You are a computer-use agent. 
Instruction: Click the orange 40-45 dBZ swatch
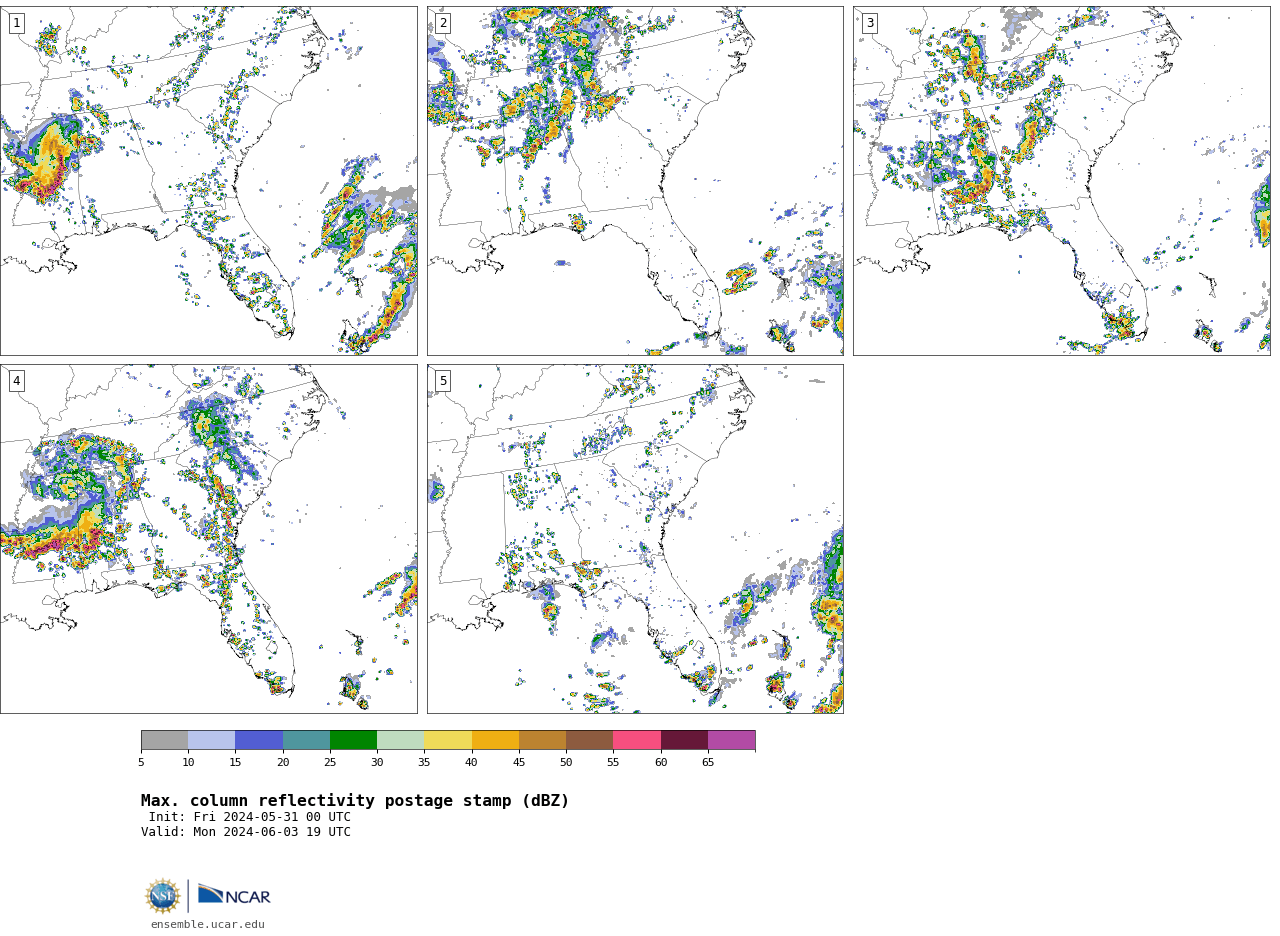tap(495, 740)
